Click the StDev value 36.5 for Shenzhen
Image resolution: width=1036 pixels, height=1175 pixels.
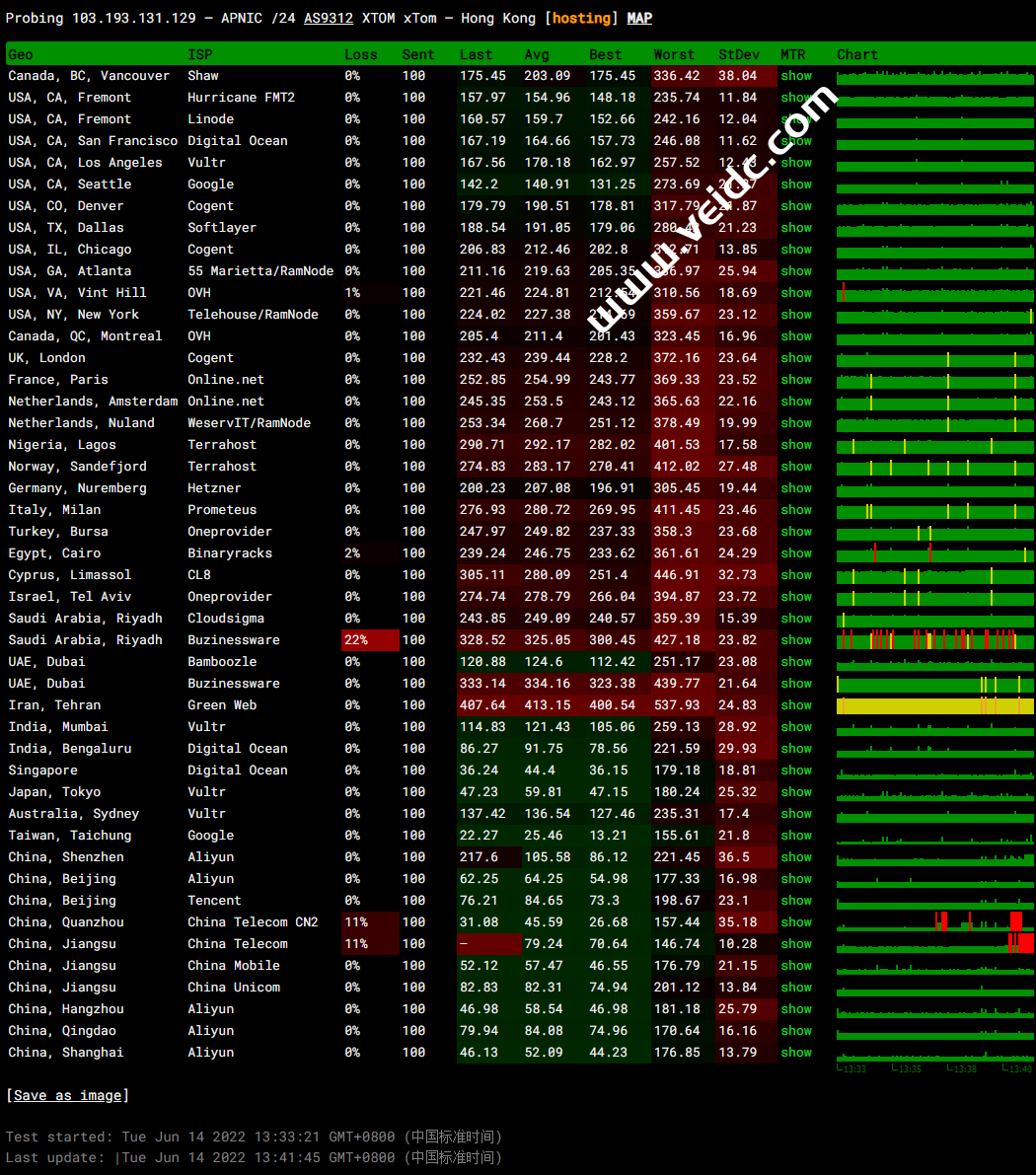pyautogui.click(x=734, y=858)
